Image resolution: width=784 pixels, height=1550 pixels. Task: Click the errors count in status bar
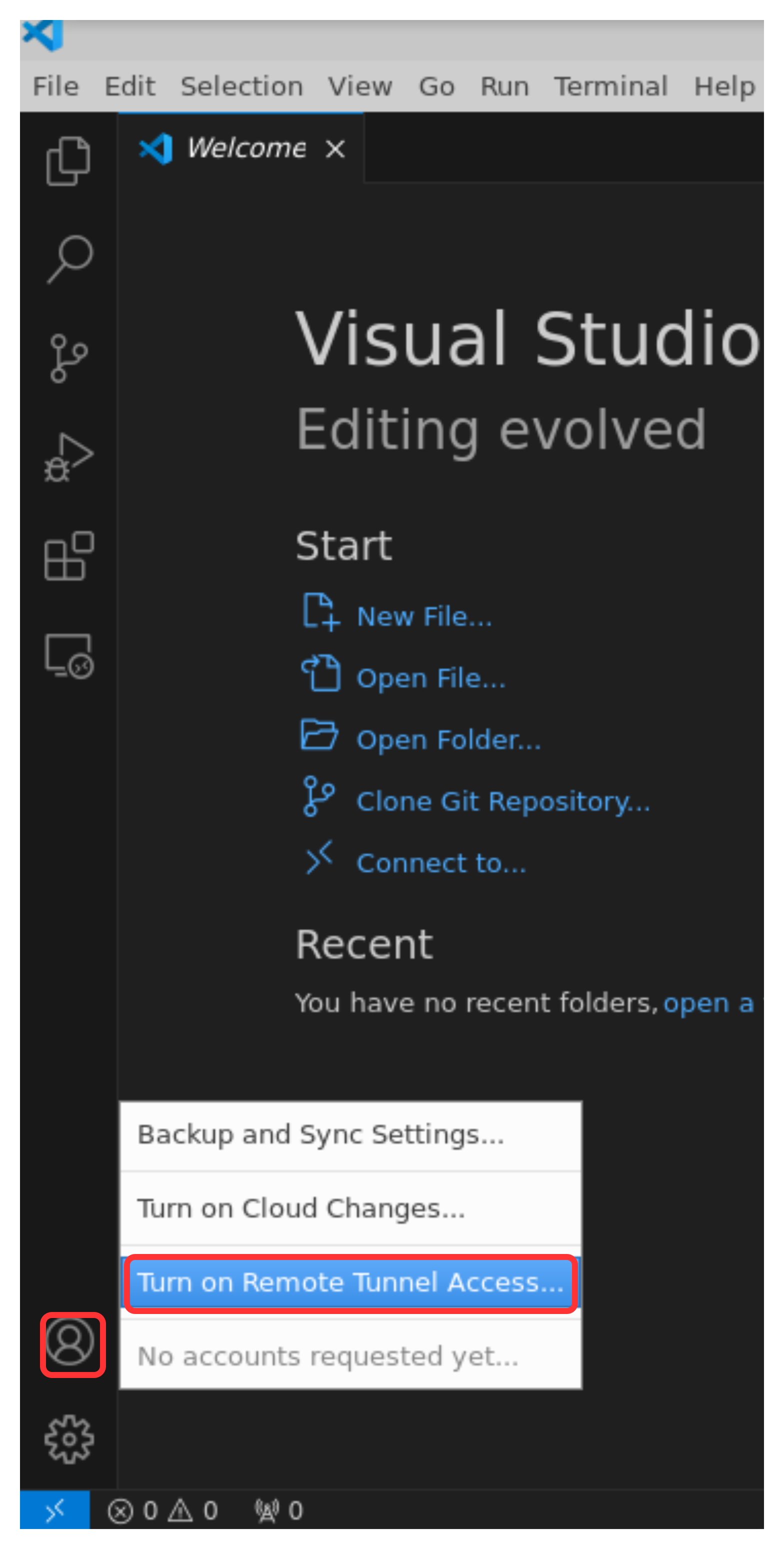click(132, 1510)
